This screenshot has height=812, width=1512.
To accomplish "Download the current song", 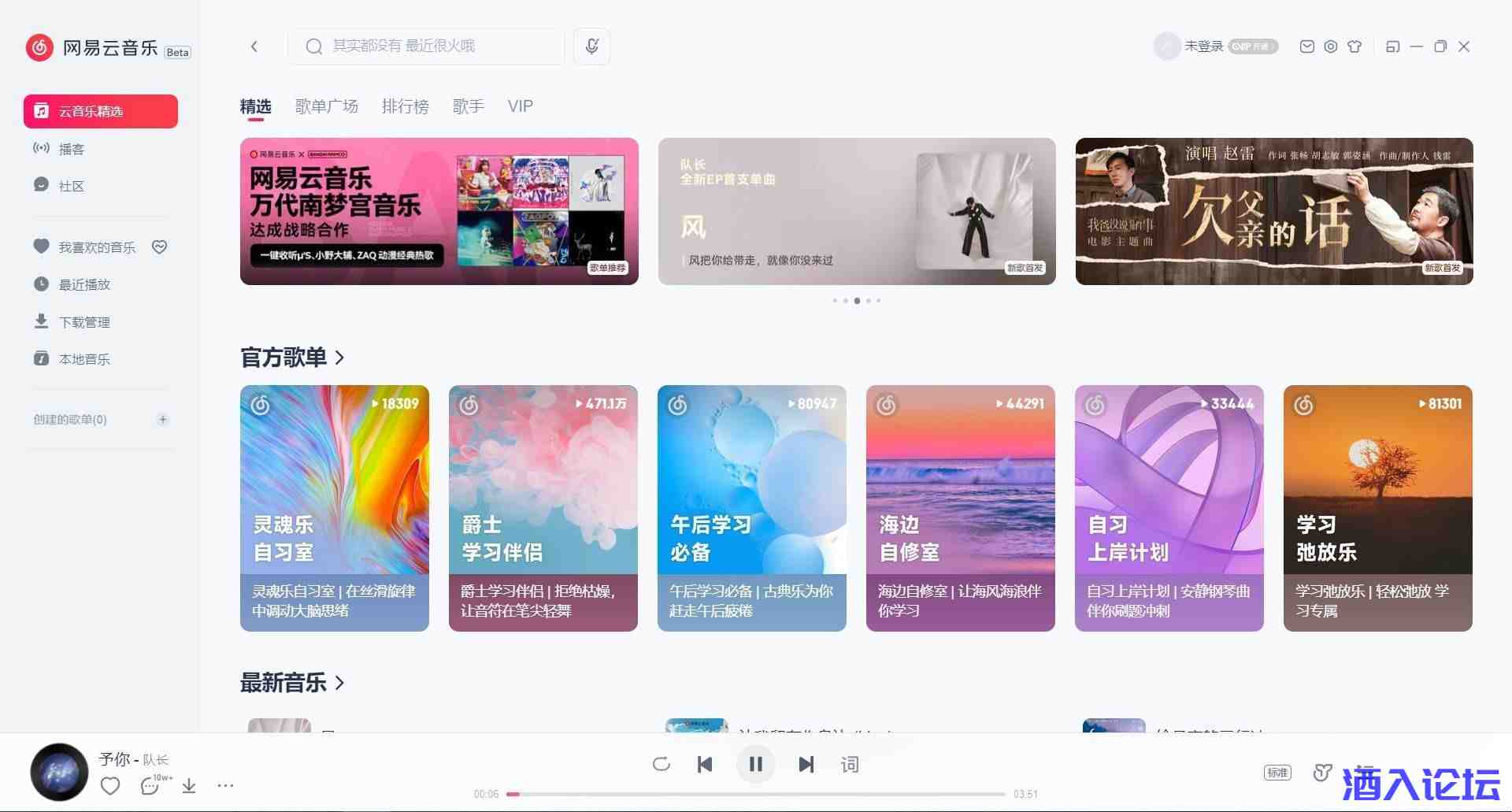I will [189, 786].
